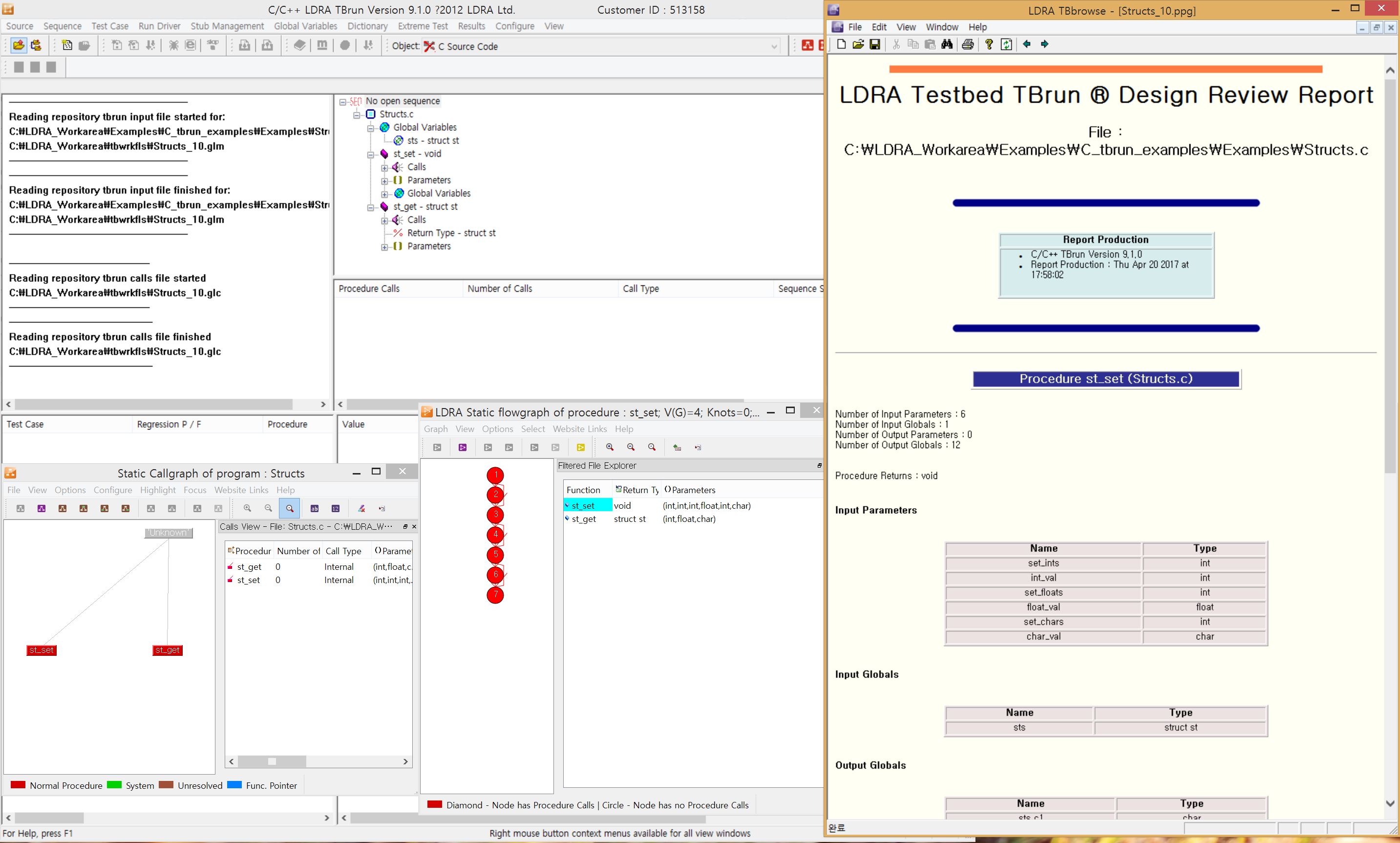1400x843 pixels.
Task: Click Calls View horizontal scrollbar right arrow
Action: 405,761
